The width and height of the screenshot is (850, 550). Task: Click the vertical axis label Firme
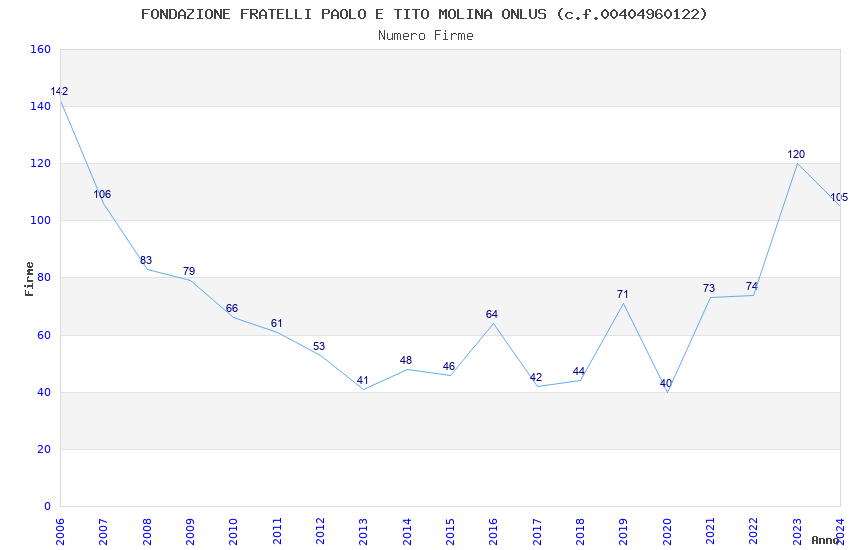[x=30, y=279]
